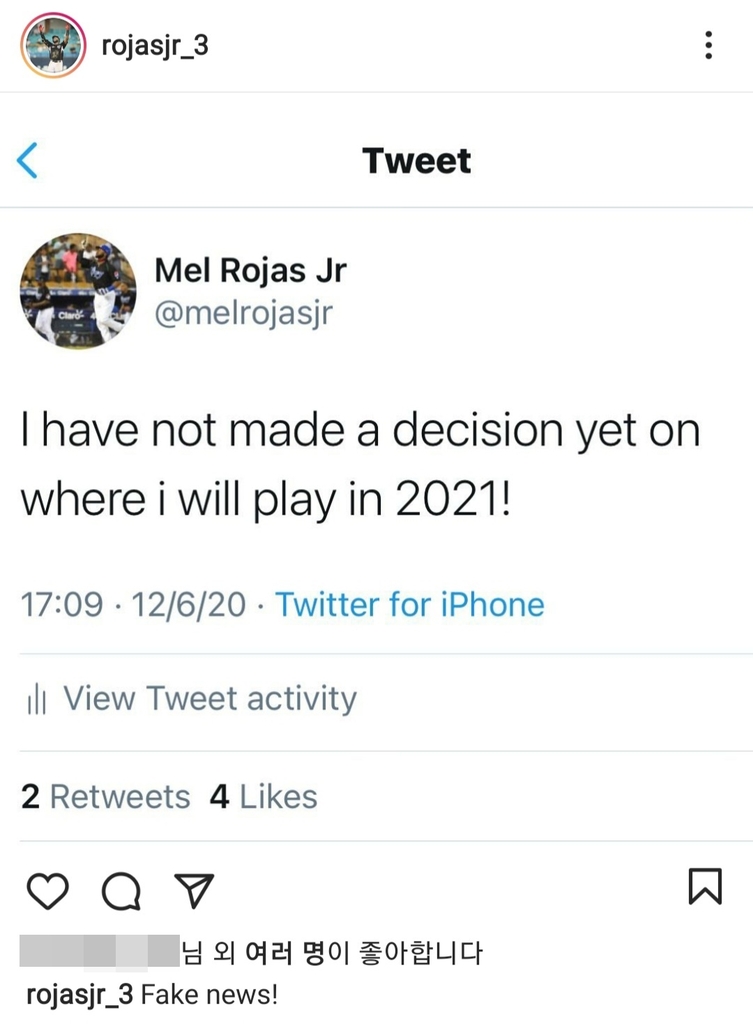The height and width of the screenshot is (1024, 753).
Task: Open the @melrojasjr handle
Action: point(243,313)
